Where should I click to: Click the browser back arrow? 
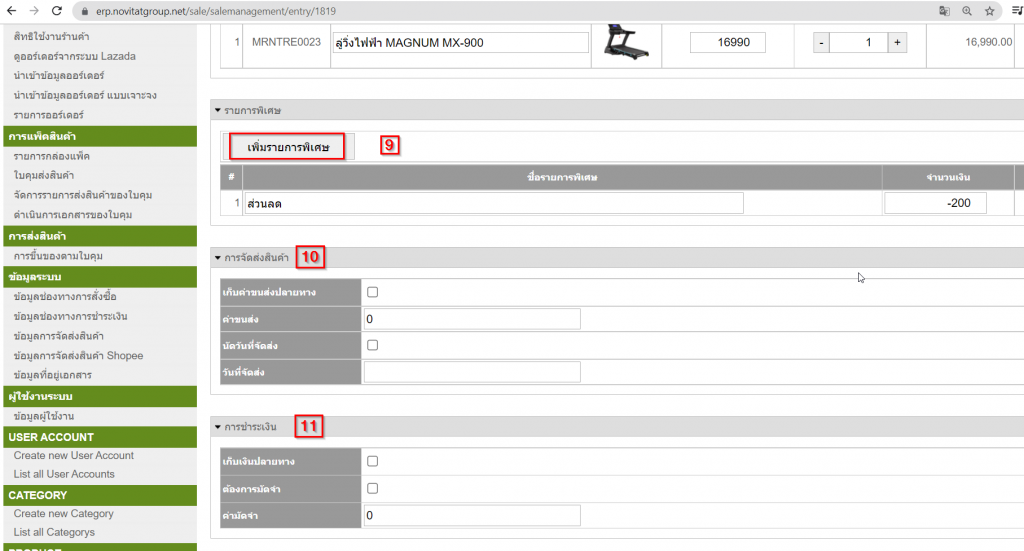10,11
